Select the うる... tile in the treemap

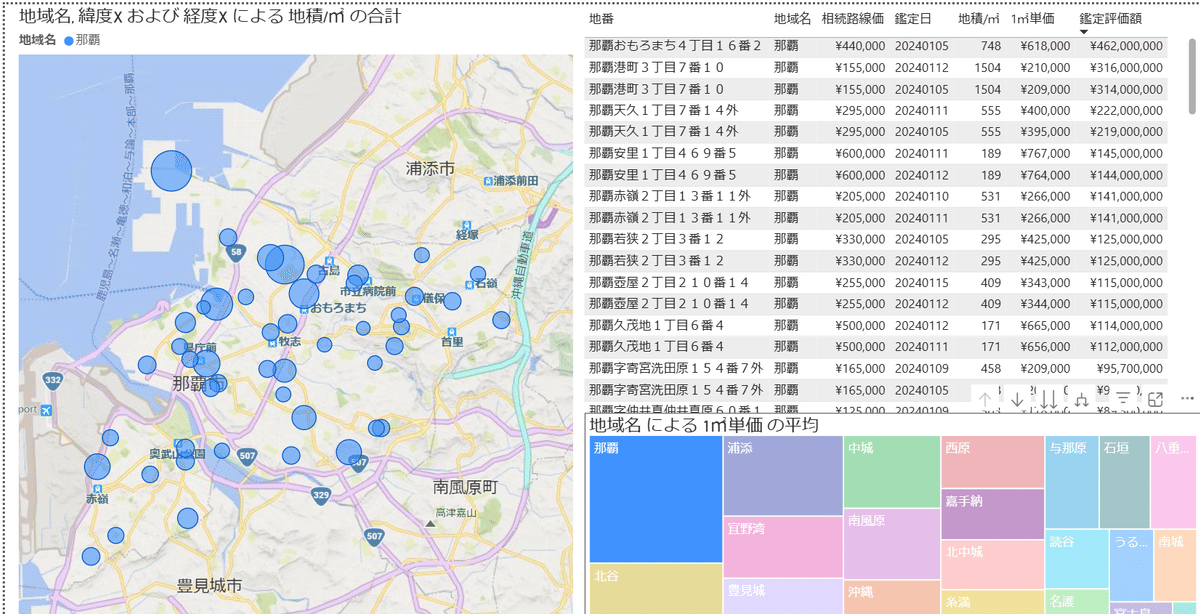pos(1131,565)
